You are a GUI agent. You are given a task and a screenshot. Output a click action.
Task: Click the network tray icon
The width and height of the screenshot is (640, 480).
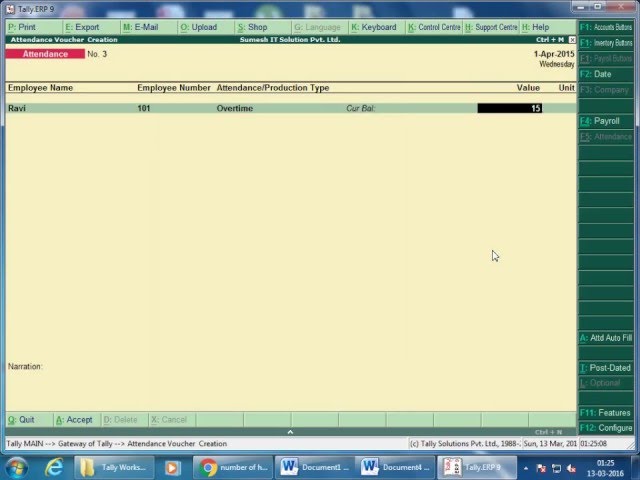point(556,468)
